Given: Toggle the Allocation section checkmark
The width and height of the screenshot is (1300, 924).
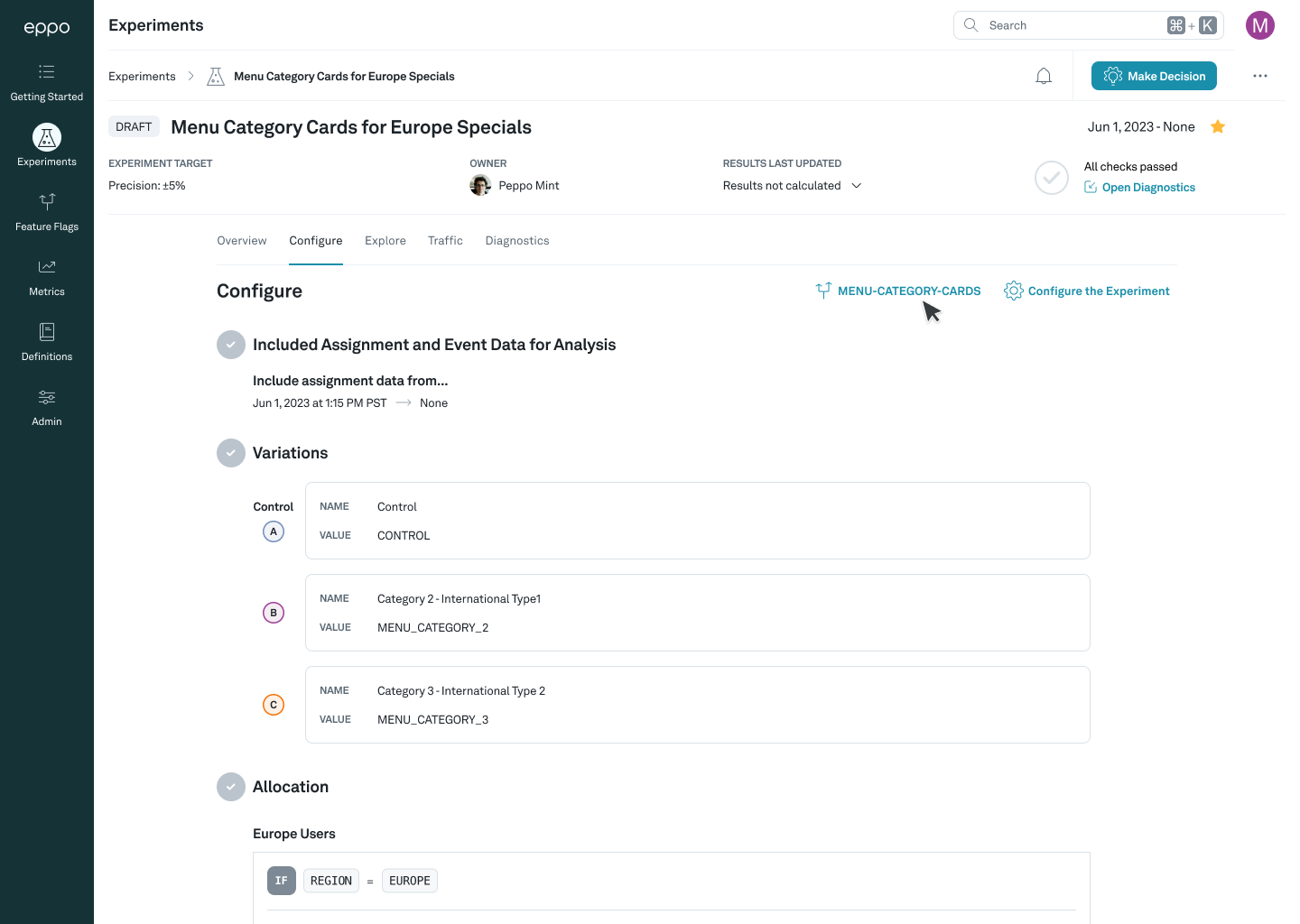Looking at the screenshot, I should click(x=231, y=787).
